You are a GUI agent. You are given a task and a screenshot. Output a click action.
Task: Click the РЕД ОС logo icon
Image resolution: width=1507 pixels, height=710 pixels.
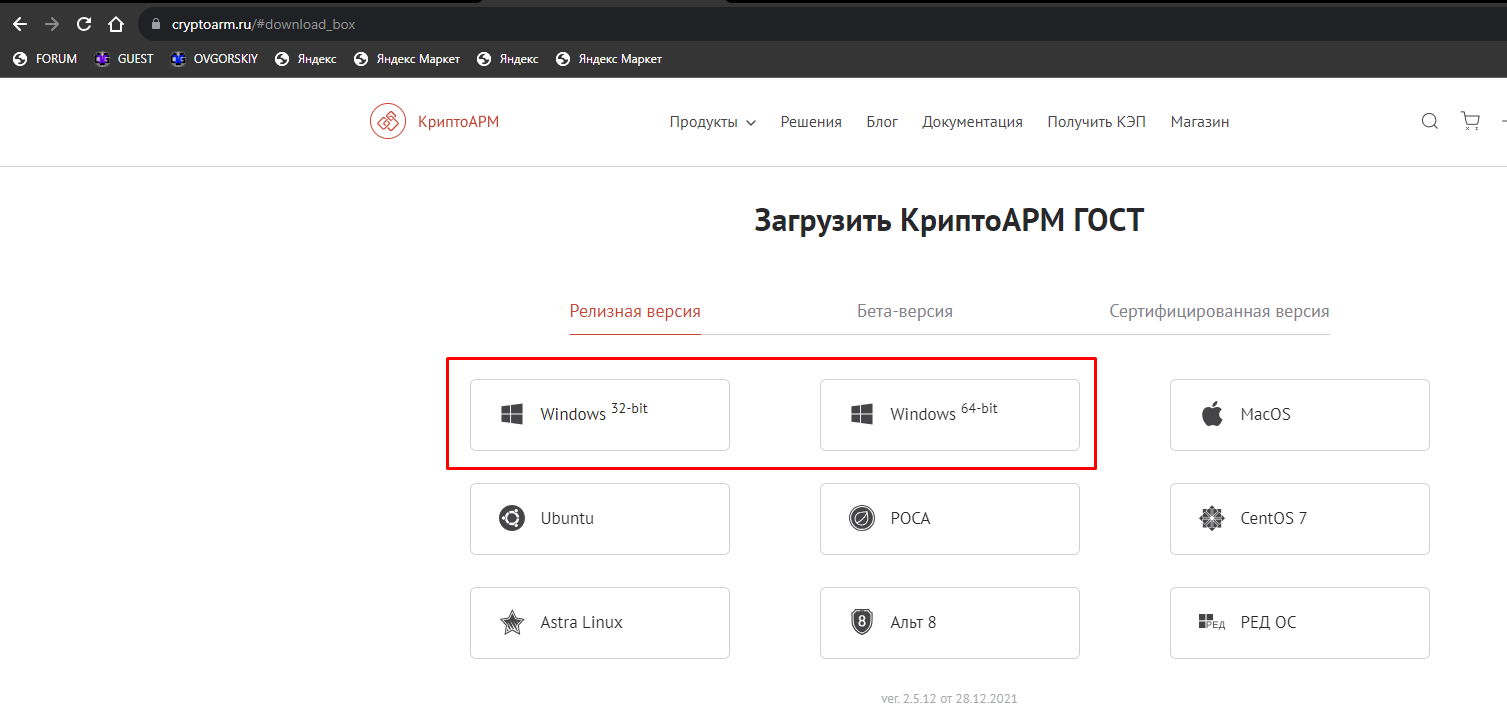click(x=1212, y=622)
